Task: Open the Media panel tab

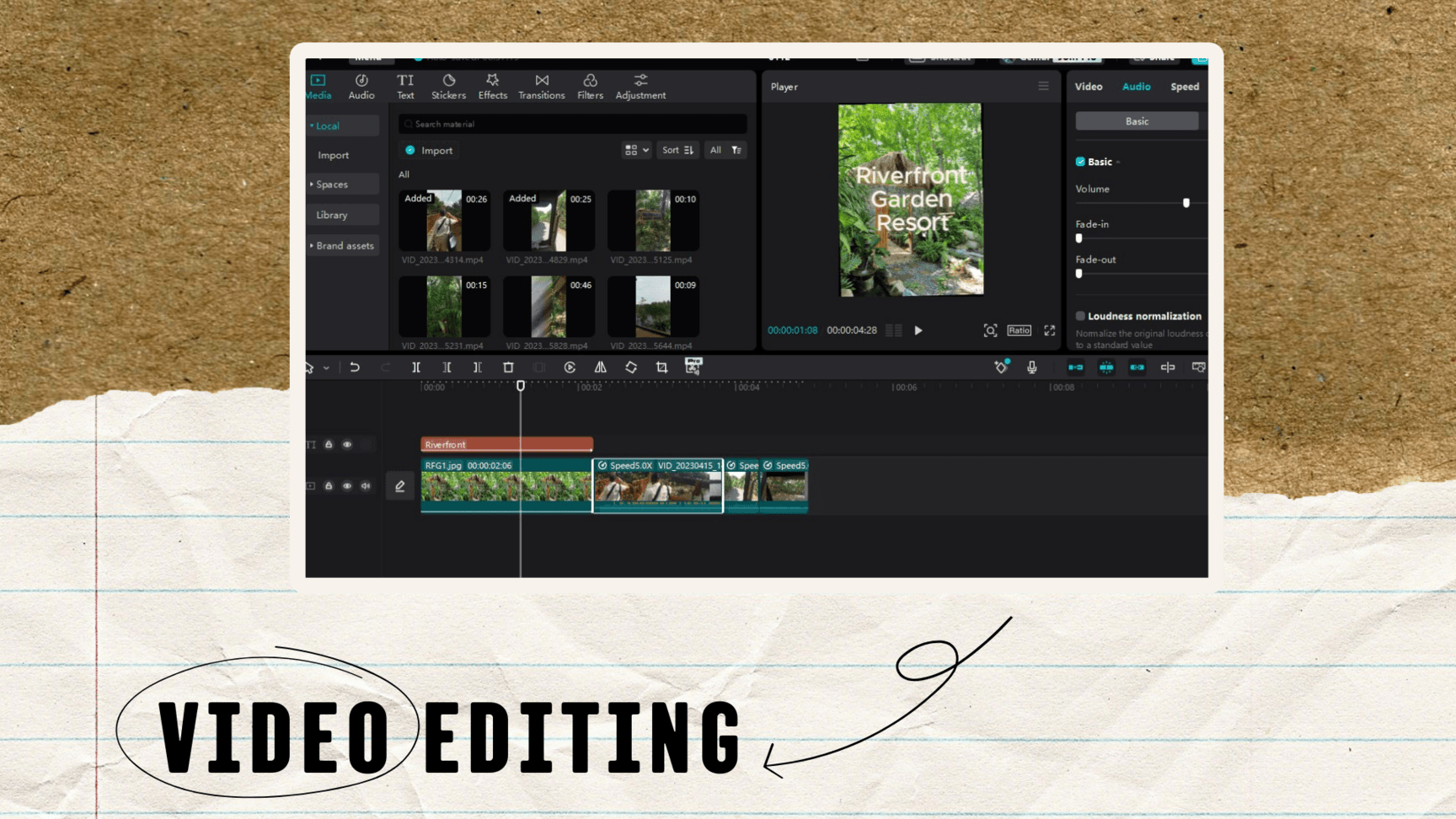Action: (318, 87)
